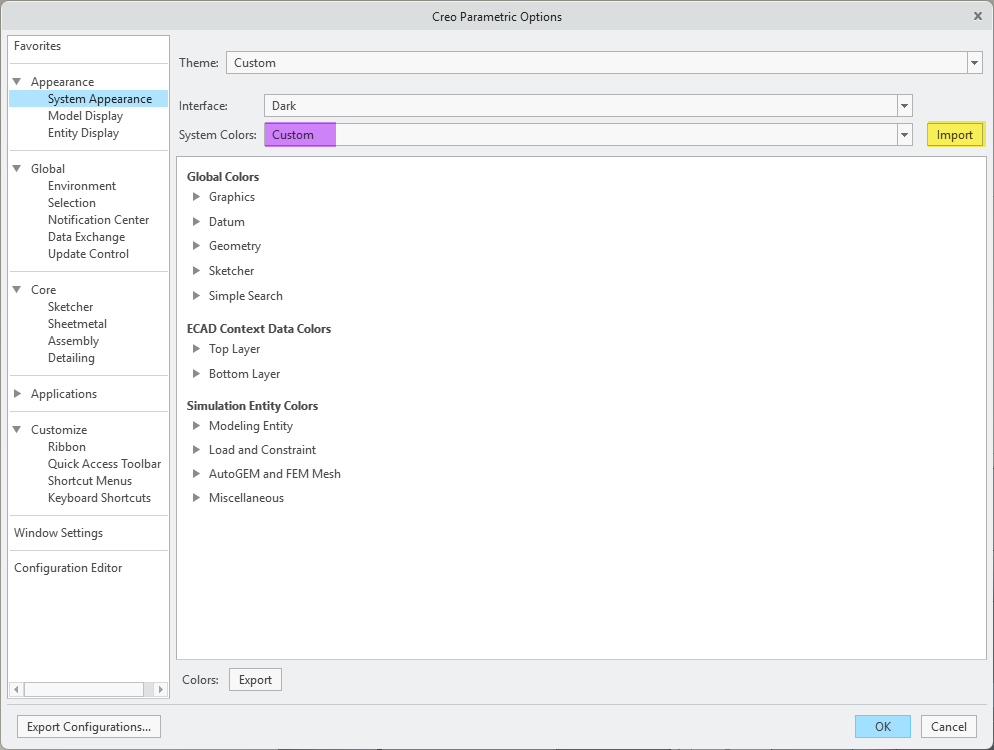Select Keyboard Shortcuts under Customize
Image resolution: width=994 pixels, height=750 pixels.
pyautogui.click(x=99, y=497)
